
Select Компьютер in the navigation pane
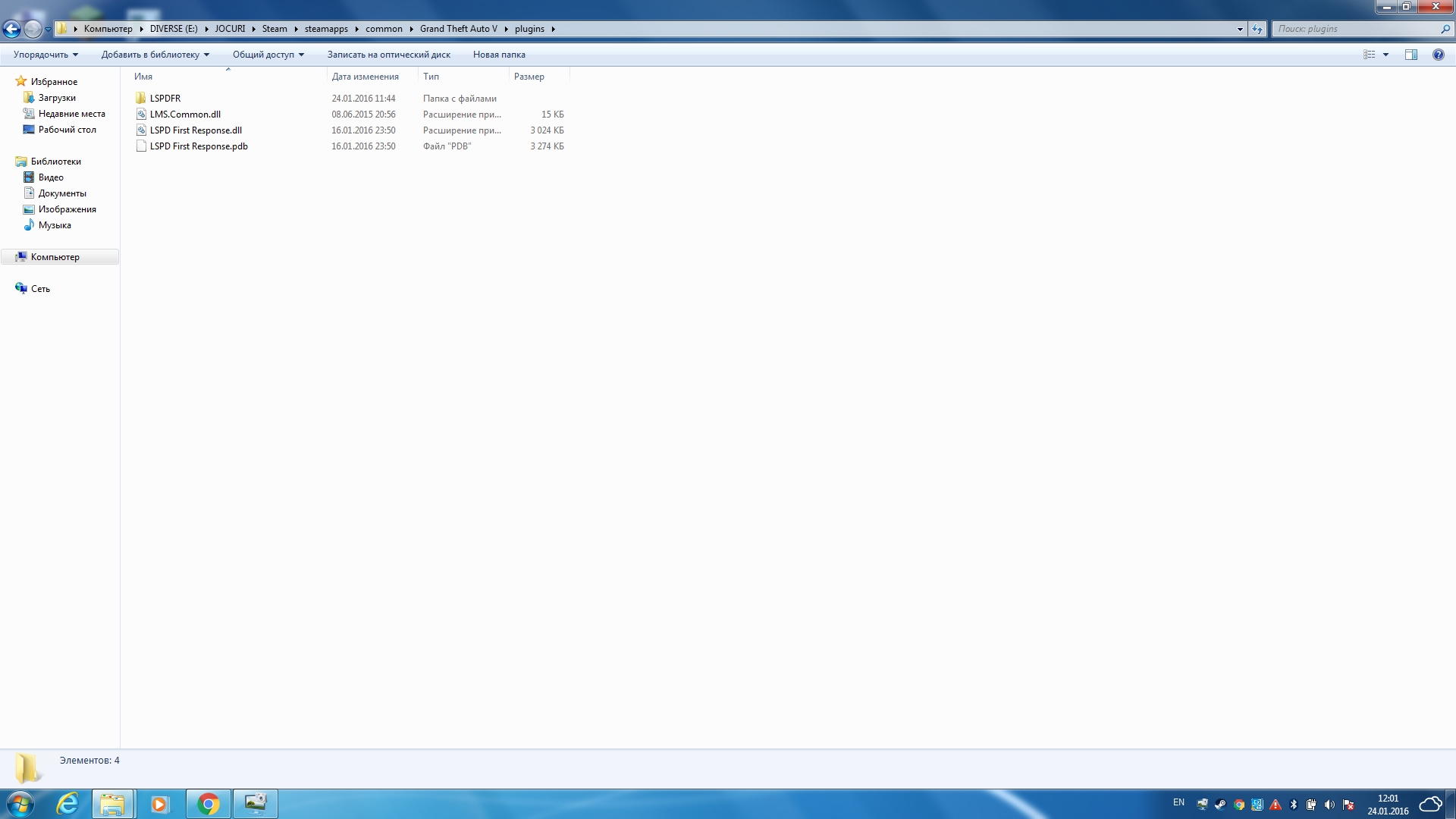coord(55,257)
